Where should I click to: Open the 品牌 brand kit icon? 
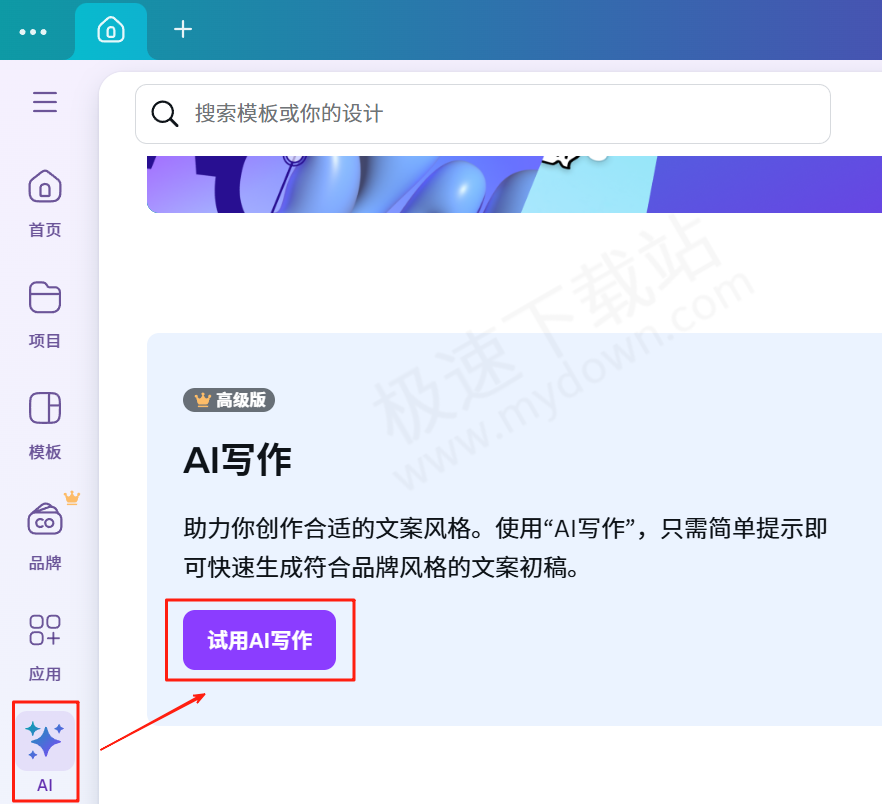coord(44,519)
